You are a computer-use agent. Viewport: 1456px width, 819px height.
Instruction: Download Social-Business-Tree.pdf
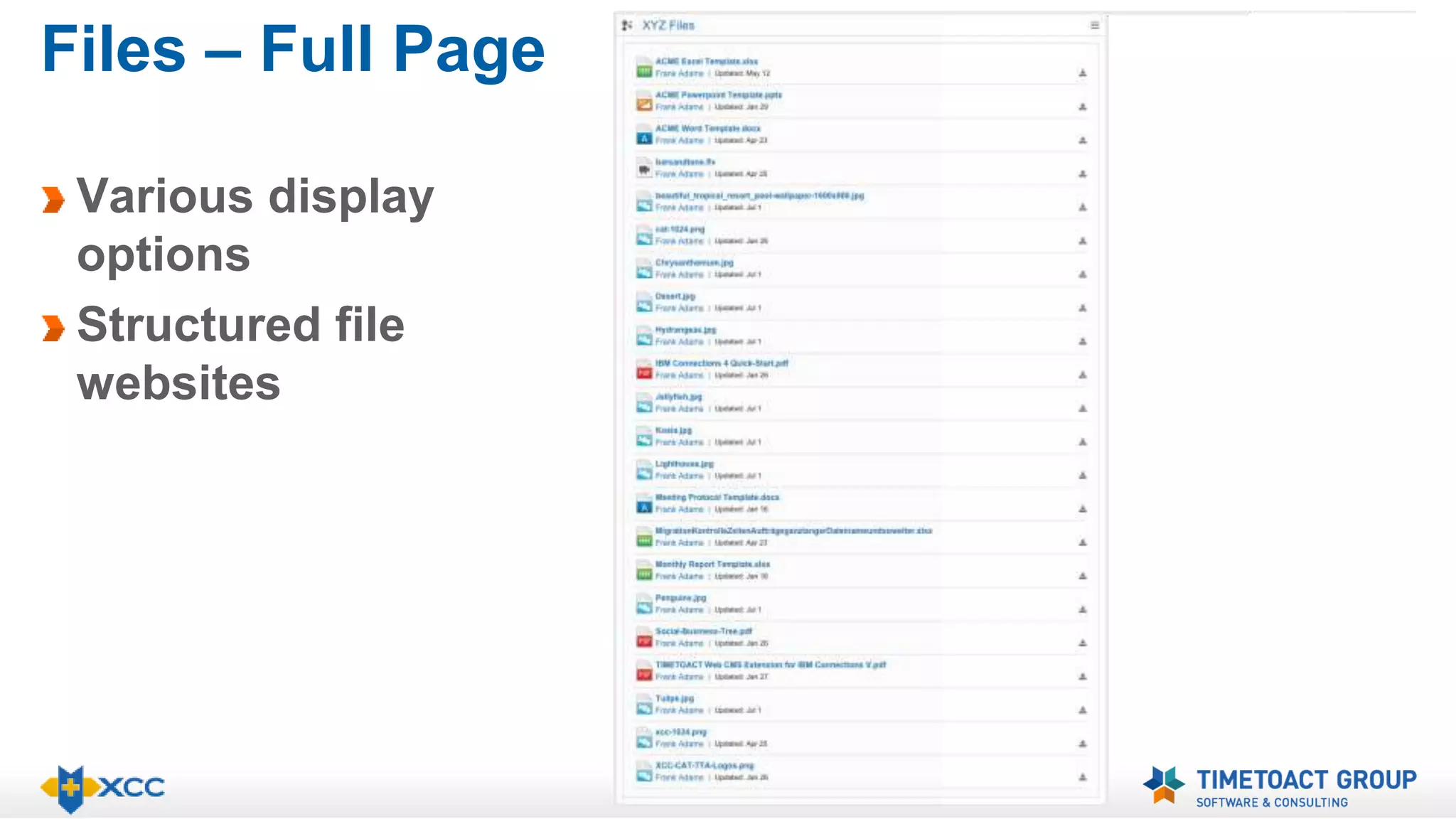[x=1082, y=643]
